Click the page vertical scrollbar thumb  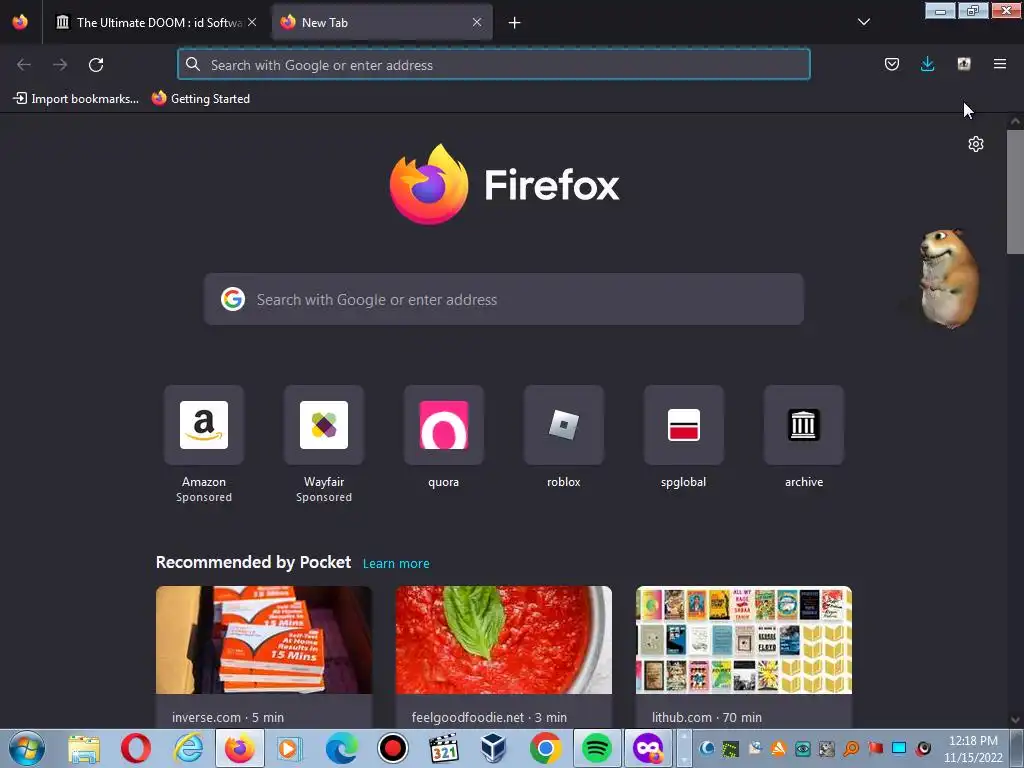tap(1015, 191)
